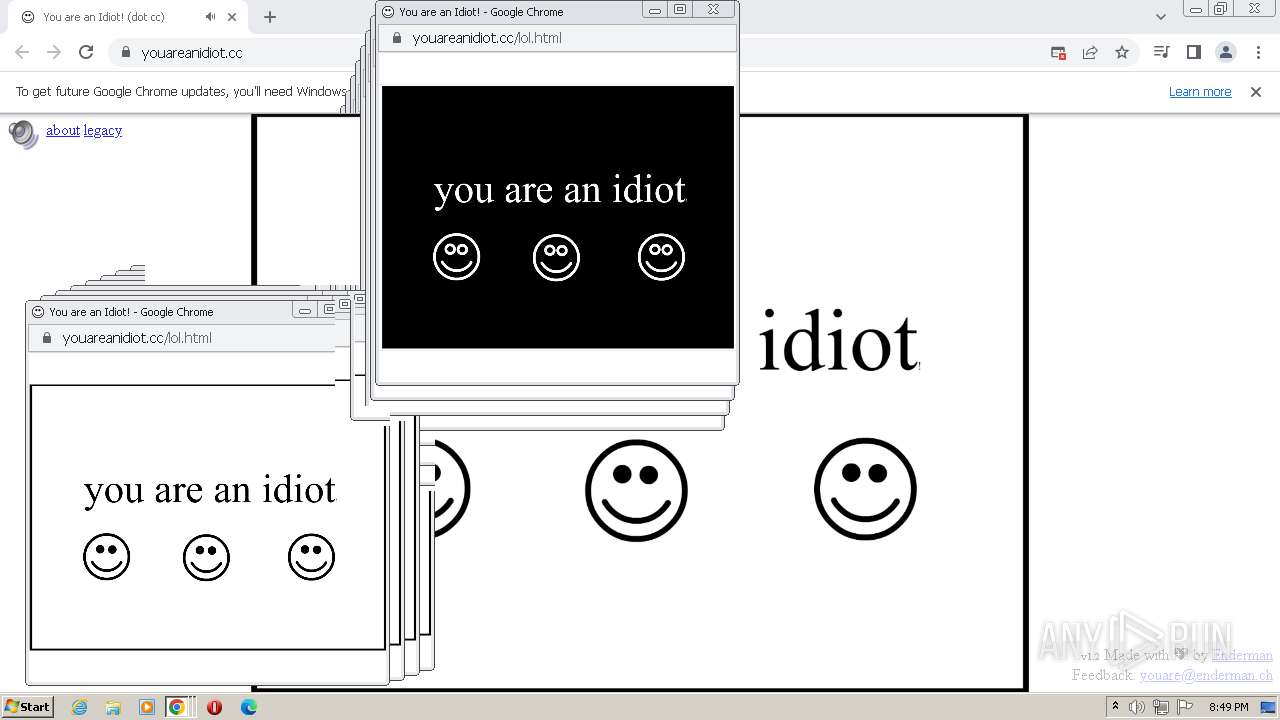Open the 'about' link
Screen dimensions: 1280x720
pos(63,130)
